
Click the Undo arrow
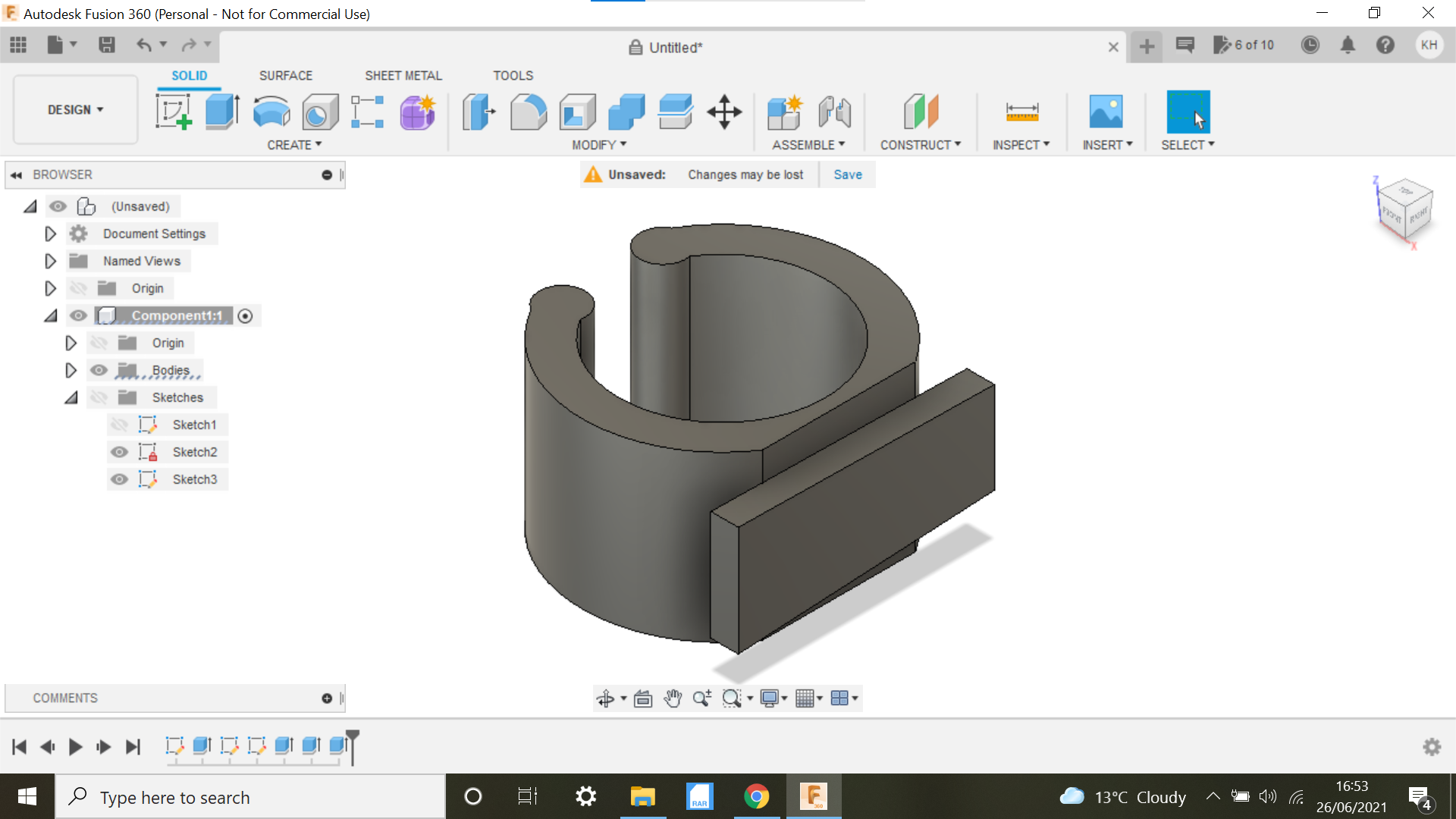[x=143, y=45]
